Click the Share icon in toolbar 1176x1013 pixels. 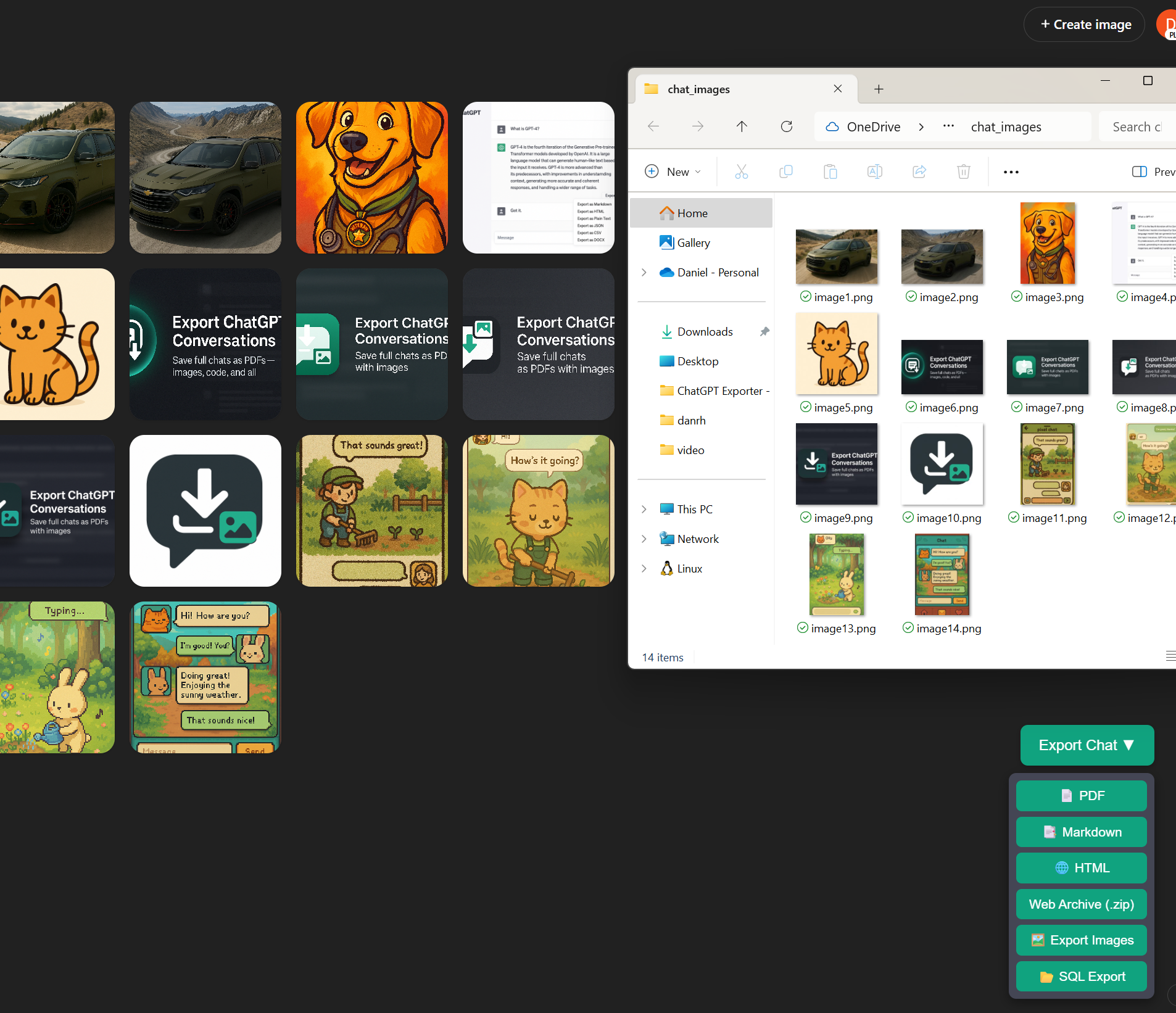tap(919, 172)
